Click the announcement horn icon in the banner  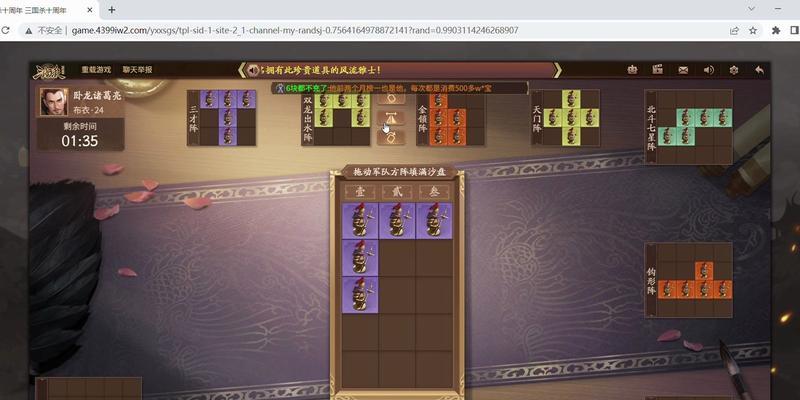tap(253, 70)
